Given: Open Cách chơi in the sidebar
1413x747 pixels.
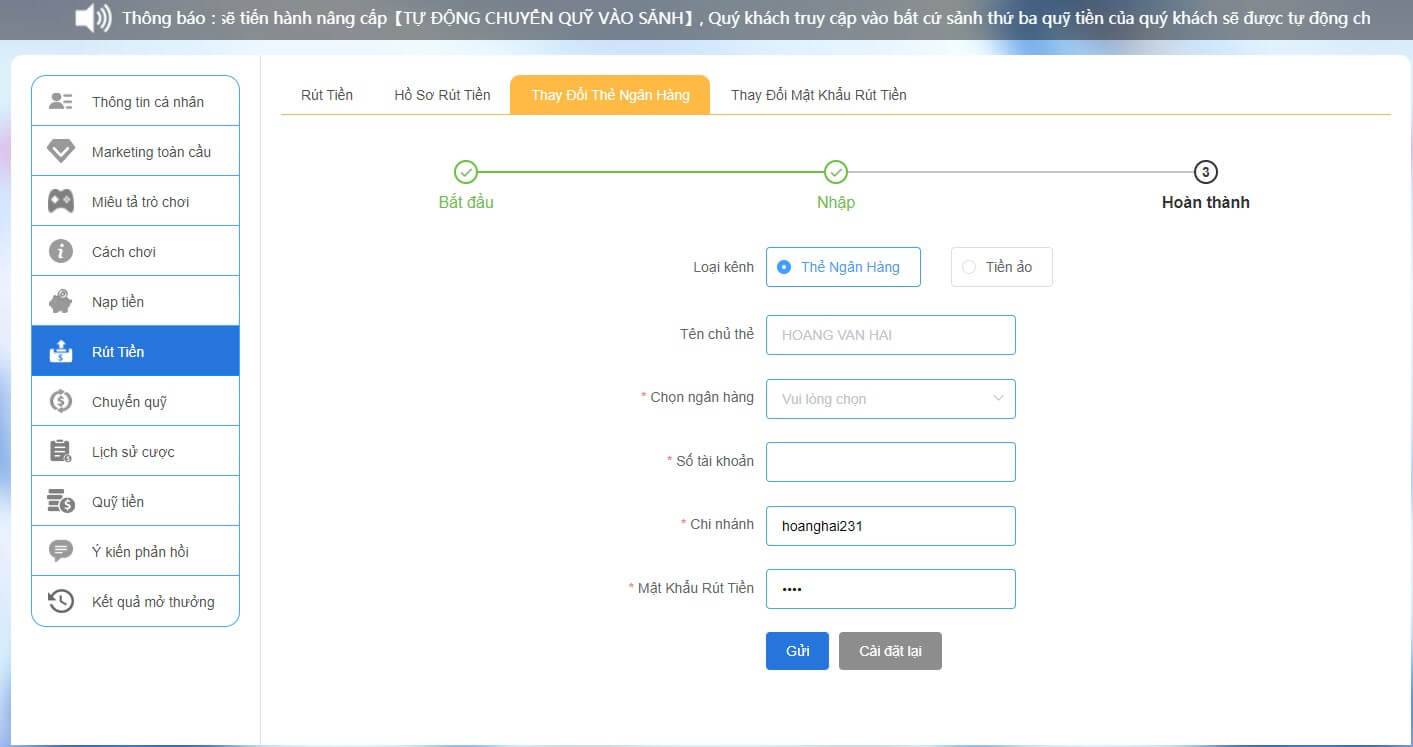Looking at the screenshot, I should click(x=136, y=251).
